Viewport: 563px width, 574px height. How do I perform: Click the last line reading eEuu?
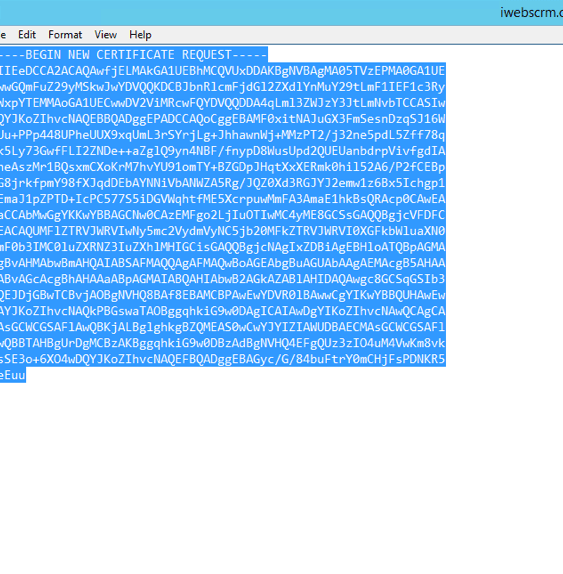(13, 375)
